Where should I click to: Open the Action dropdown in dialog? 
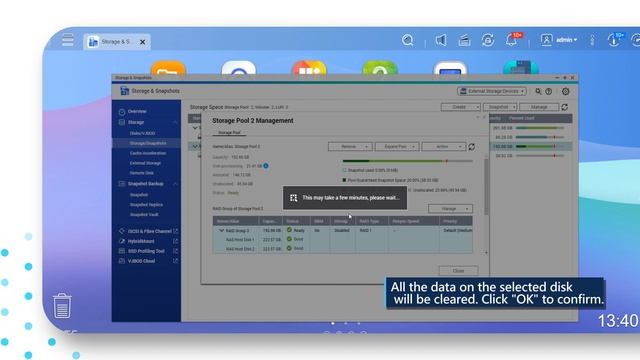coord(444,147)
